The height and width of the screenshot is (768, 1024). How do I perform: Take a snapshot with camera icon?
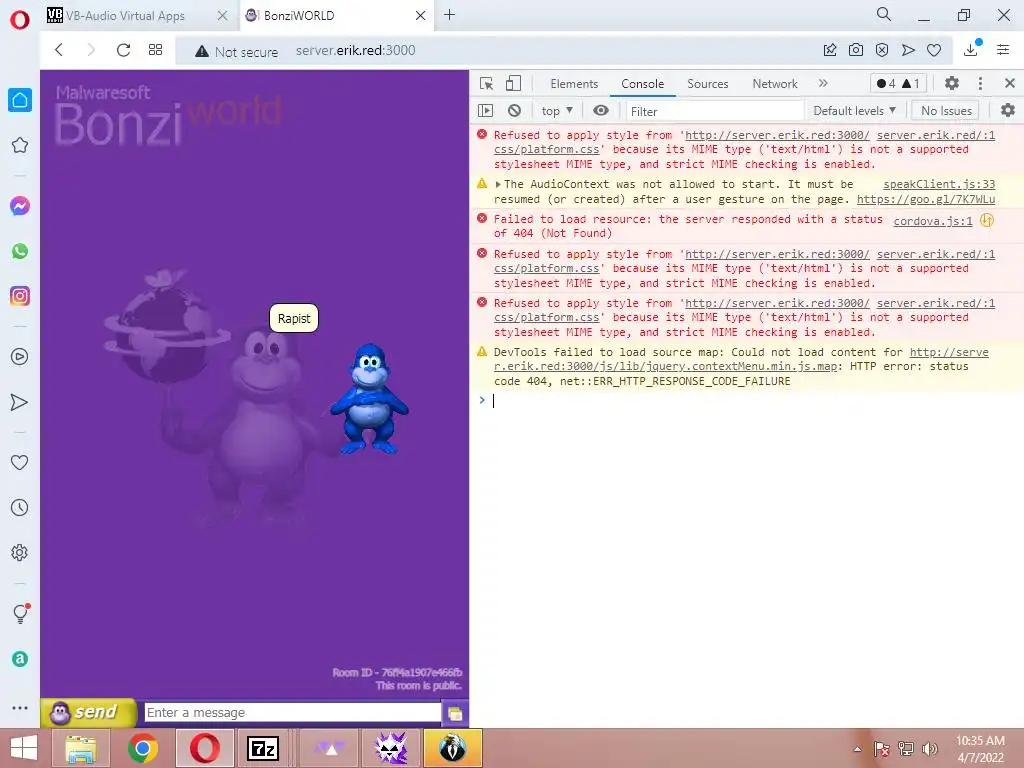[x=856, y=50]
